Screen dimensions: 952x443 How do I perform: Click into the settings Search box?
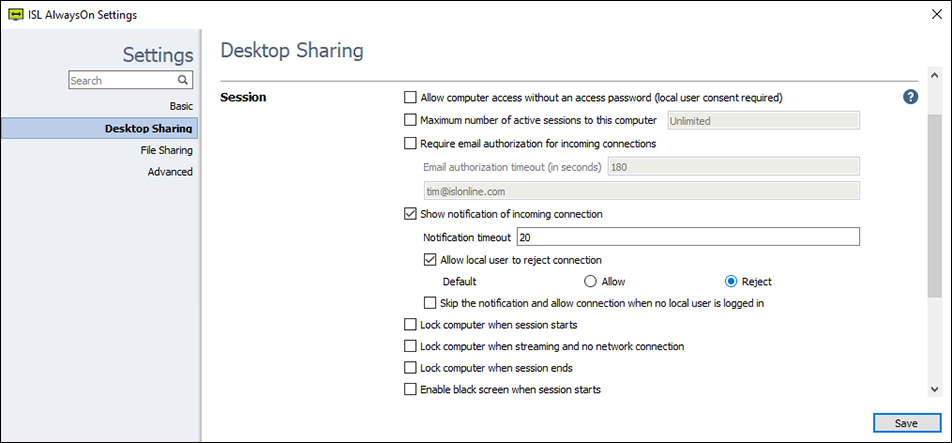(x=122, y=80)
